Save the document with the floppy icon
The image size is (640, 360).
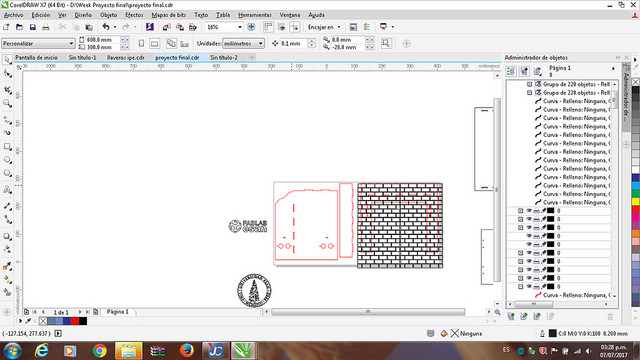point(33,27)
